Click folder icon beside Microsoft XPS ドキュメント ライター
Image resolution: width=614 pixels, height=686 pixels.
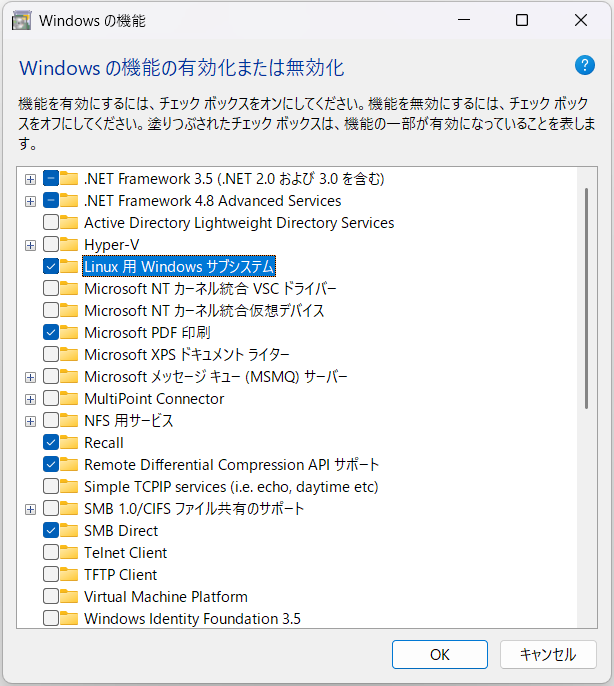click(69, 354)
